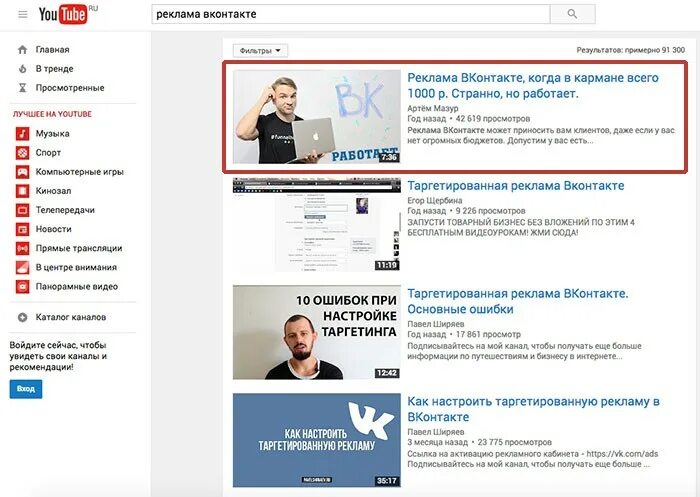Click the magnifying glass search button
This screenshot has height=497, width=700.
(x=572, y=14)
